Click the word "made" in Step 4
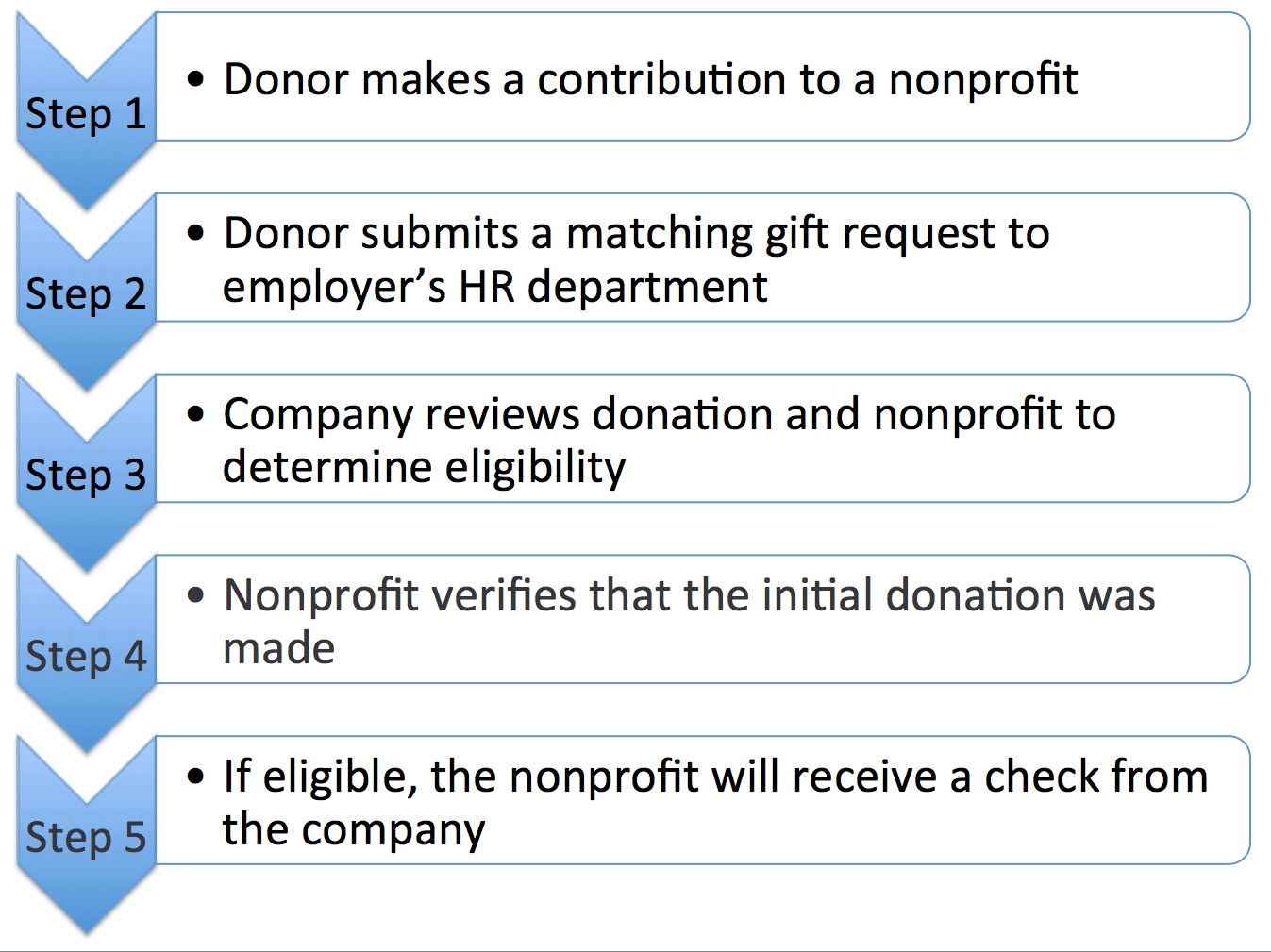Viewport: 1271px width, 952px height. coord(279,649)
